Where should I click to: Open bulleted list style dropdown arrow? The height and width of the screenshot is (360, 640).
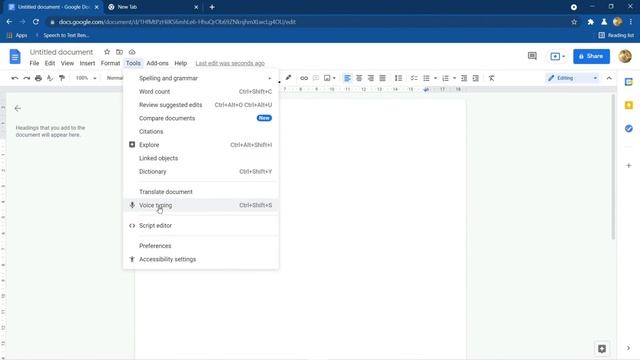coord(435,78)
